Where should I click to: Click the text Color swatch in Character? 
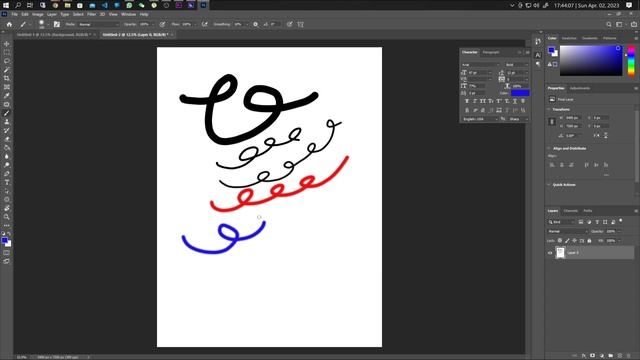point(520,93)
